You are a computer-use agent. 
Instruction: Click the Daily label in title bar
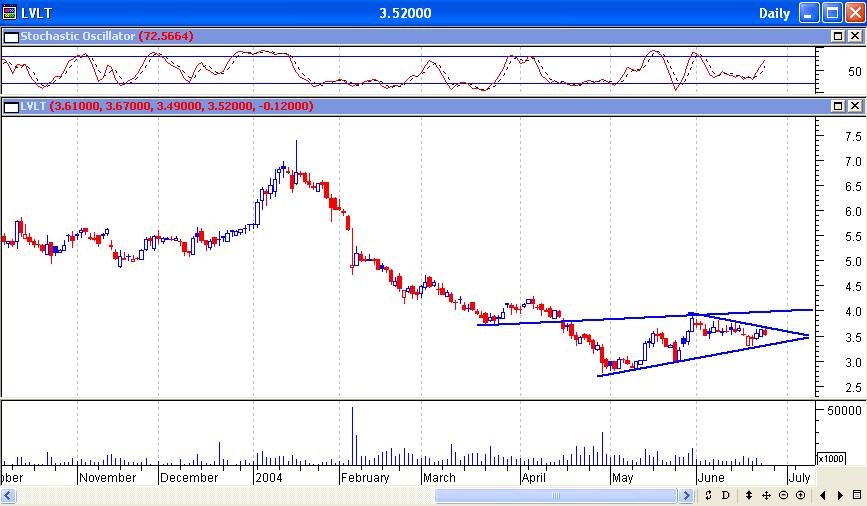774,13
